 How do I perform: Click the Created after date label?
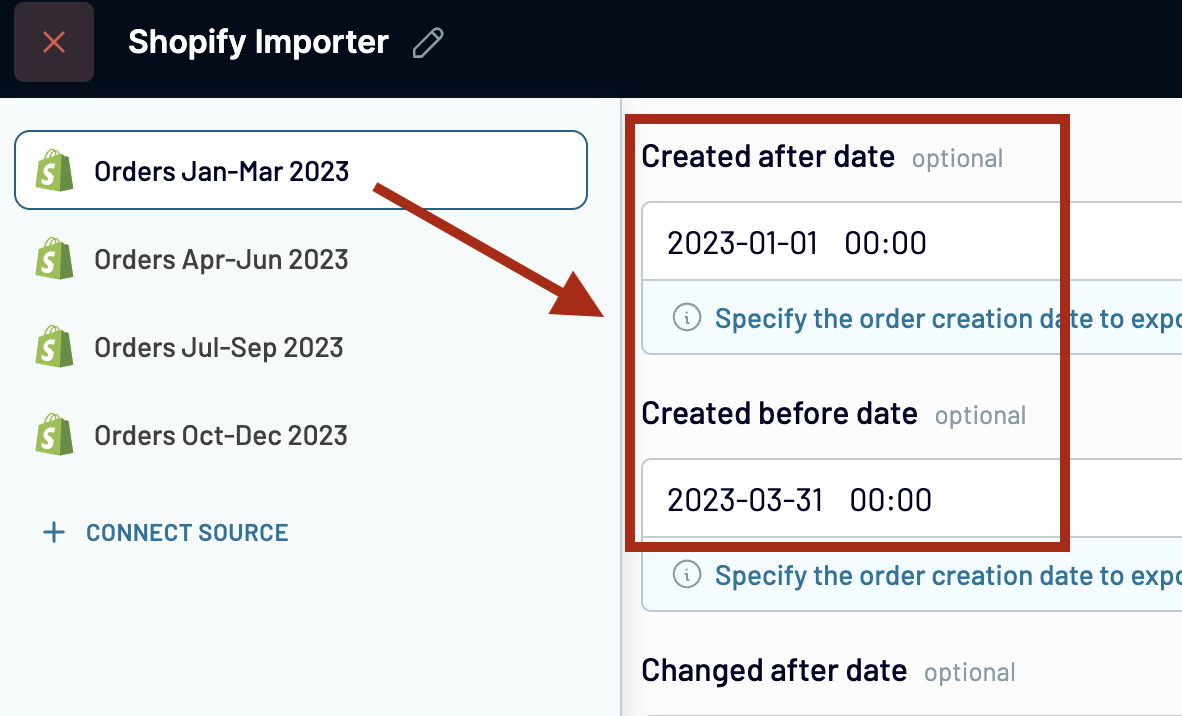768,156
